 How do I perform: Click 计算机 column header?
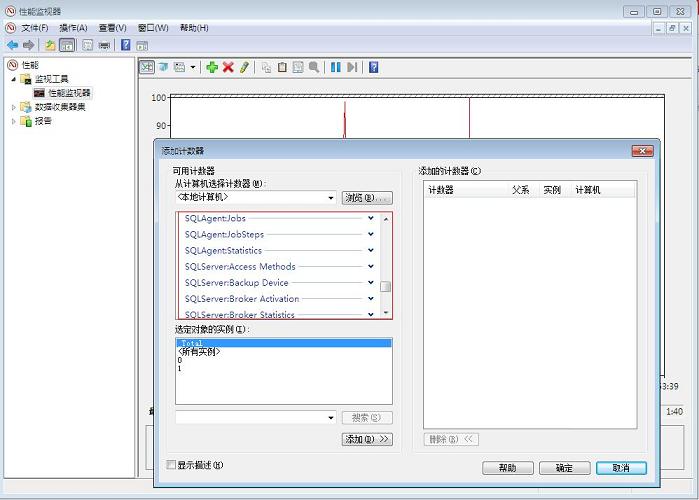(603, 190)
